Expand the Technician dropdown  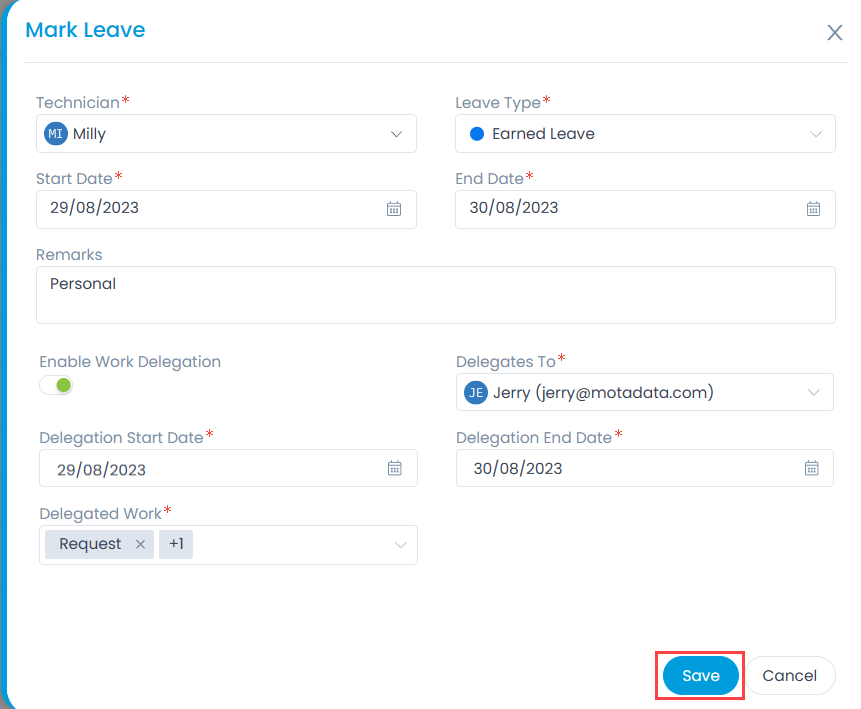point(396,134)
